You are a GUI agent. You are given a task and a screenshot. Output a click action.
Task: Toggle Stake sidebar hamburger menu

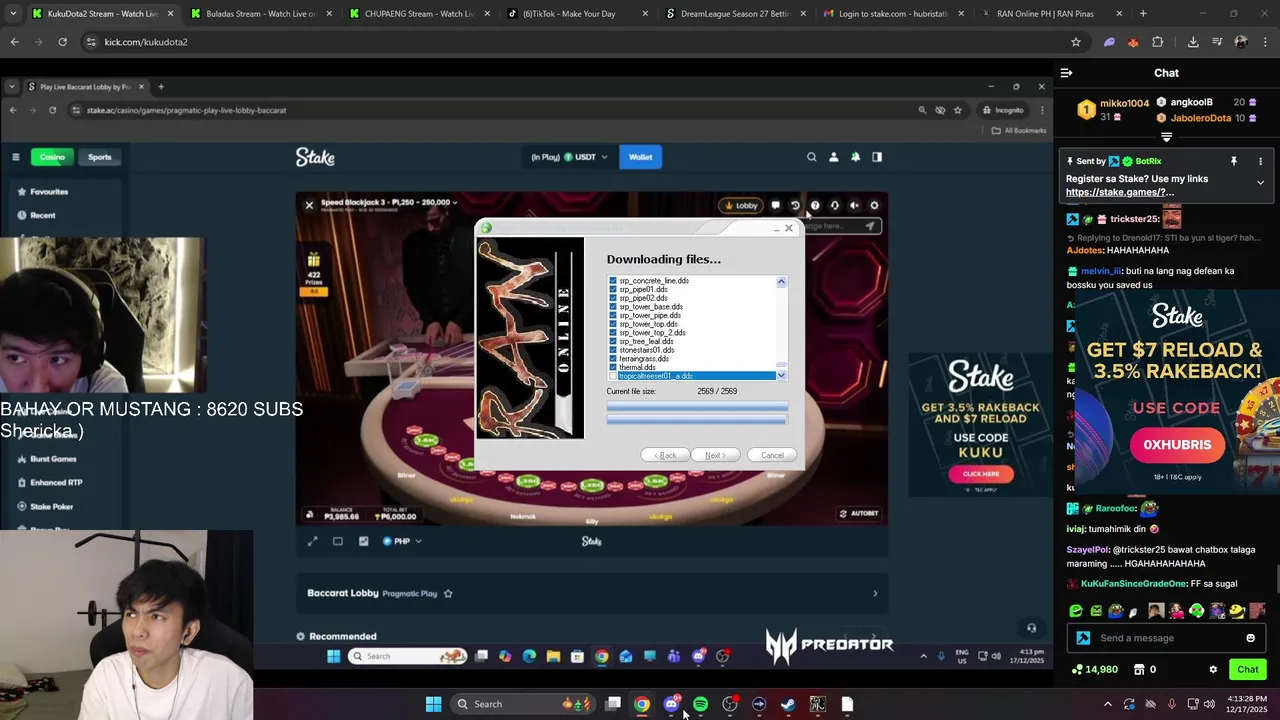[15, 157]
